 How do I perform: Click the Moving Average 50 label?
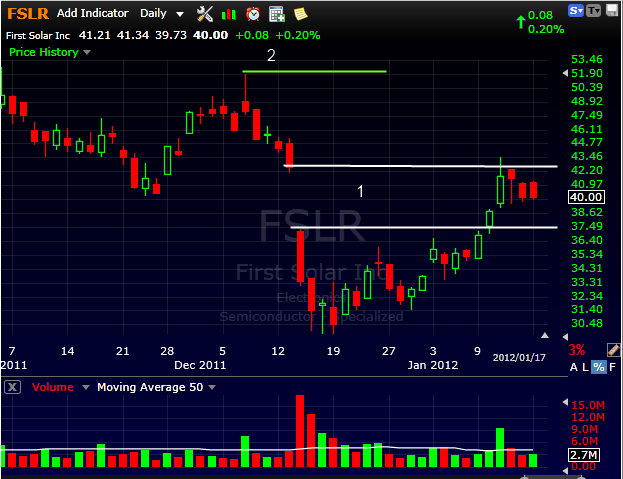click(x=150, y=387)
